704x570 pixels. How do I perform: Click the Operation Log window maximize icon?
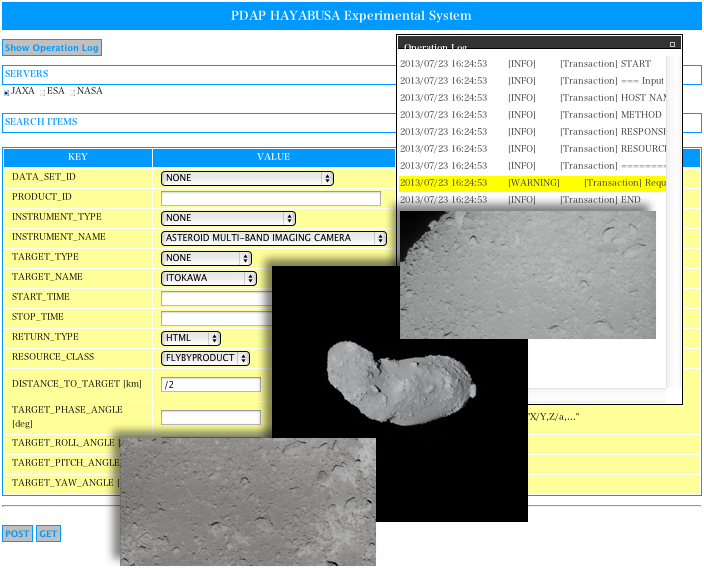pyautogui.click(x=672, y=44)
